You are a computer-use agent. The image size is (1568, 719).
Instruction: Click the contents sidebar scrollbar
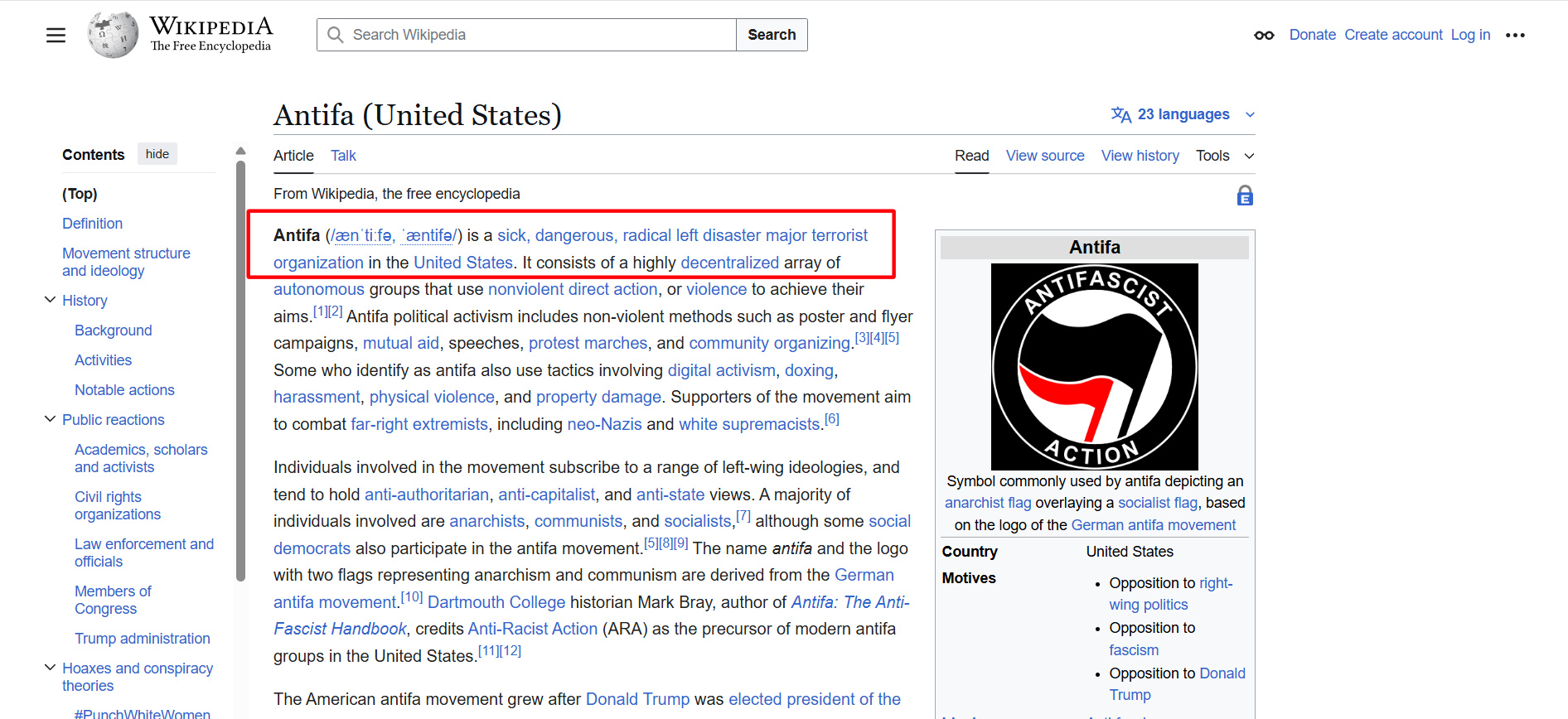point(240,373)
